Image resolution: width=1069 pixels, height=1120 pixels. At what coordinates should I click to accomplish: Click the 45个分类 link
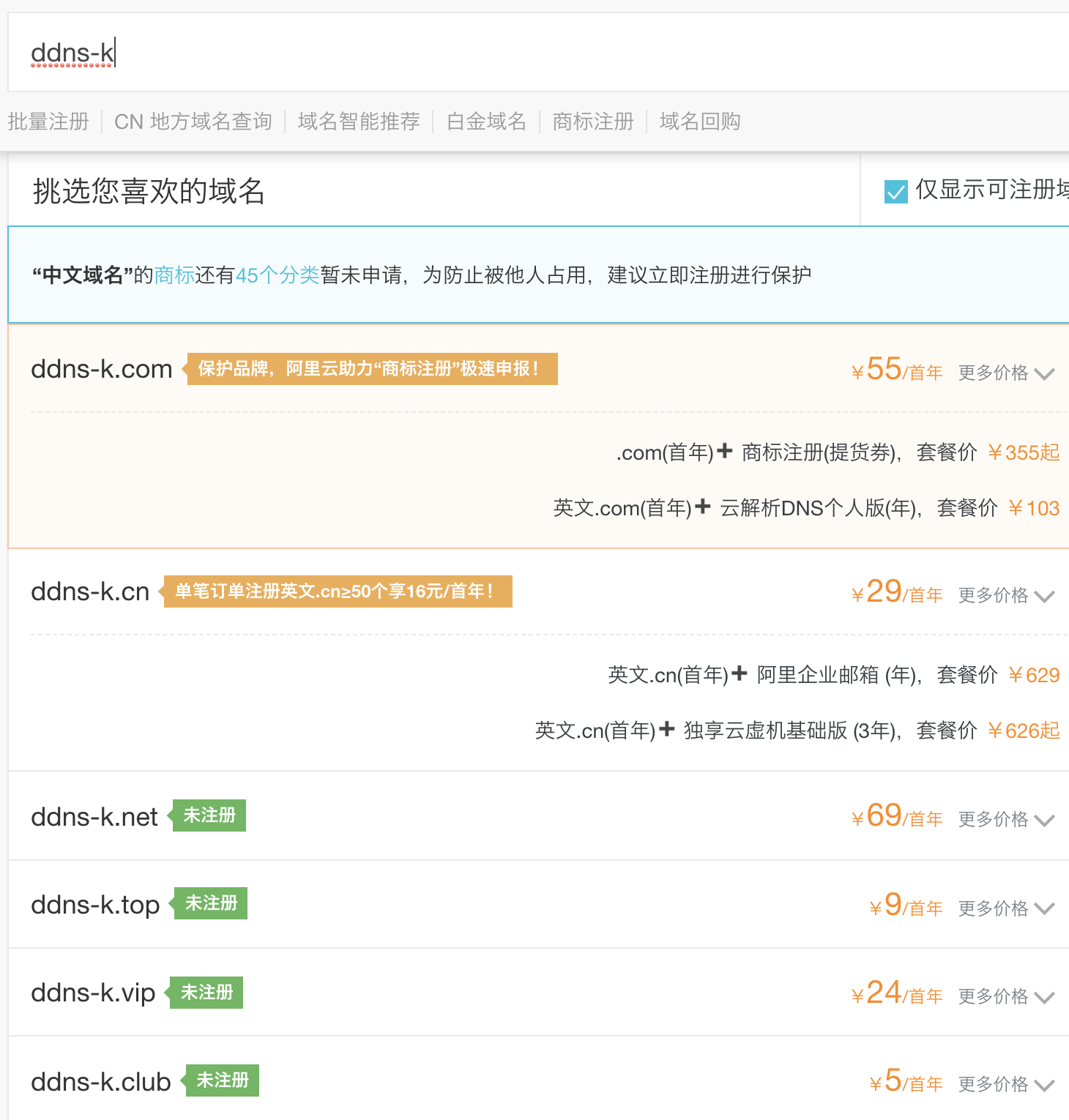[278, 275]
